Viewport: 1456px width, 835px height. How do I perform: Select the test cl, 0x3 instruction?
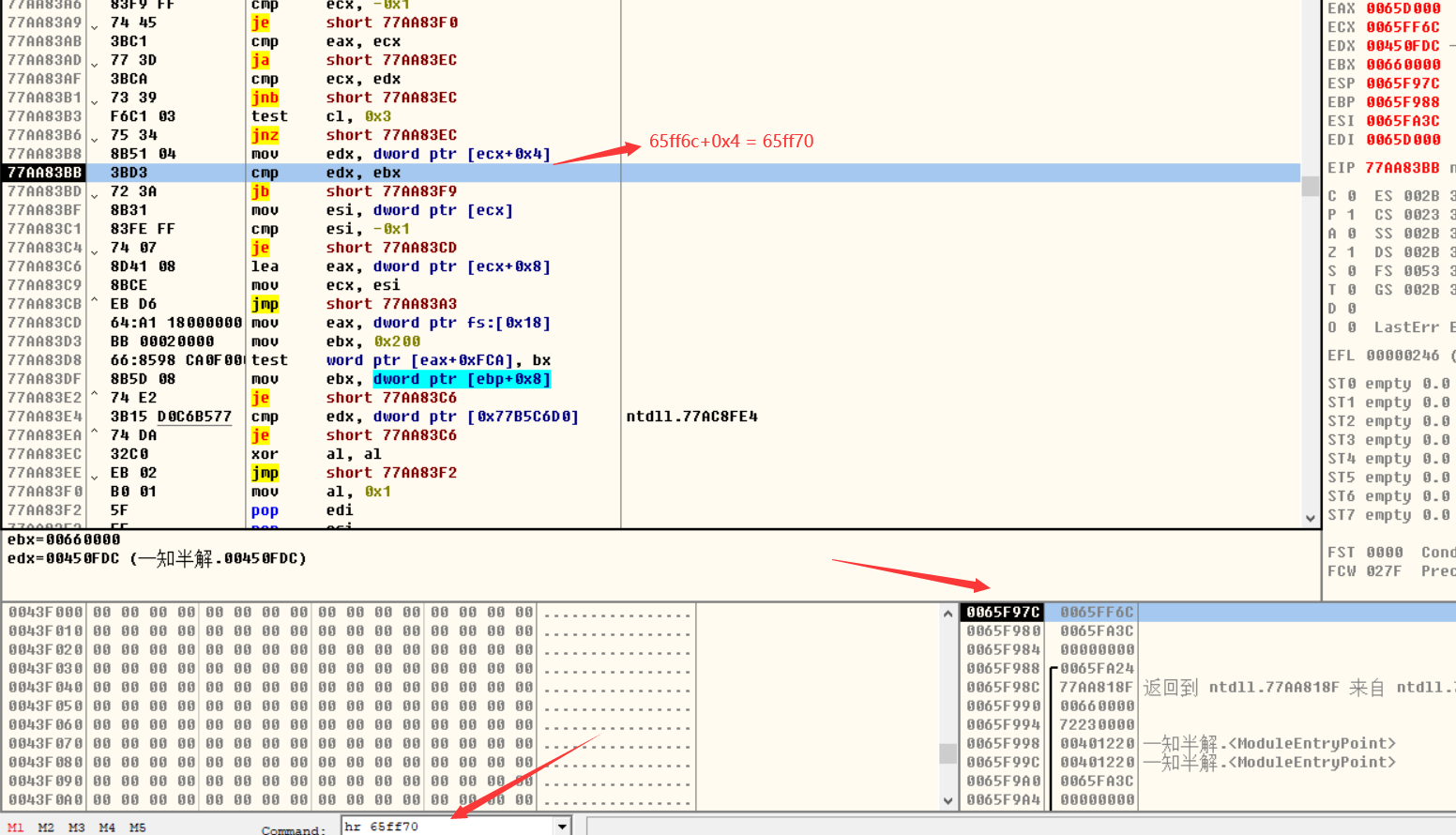321,116
